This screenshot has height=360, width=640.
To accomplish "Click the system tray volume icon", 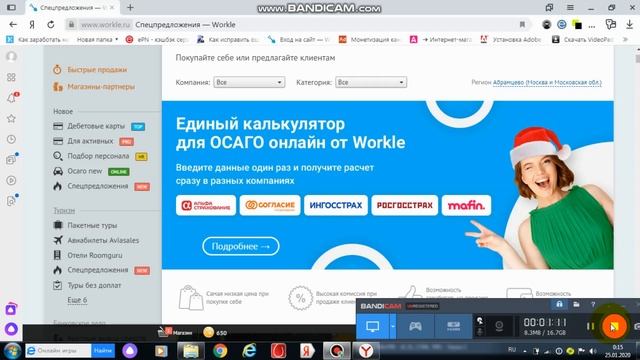I will pyautogui.click(x=593, y=351).
